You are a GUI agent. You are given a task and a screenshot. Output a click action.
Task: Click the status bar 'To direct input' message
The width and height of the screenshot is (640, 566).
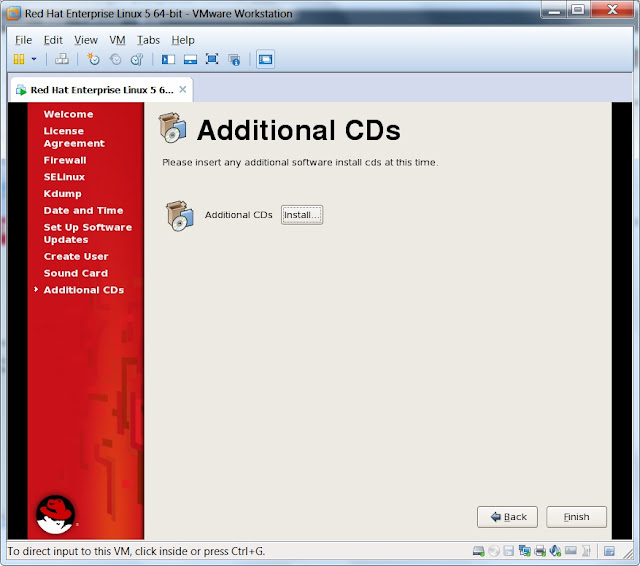tap(136, 551)
